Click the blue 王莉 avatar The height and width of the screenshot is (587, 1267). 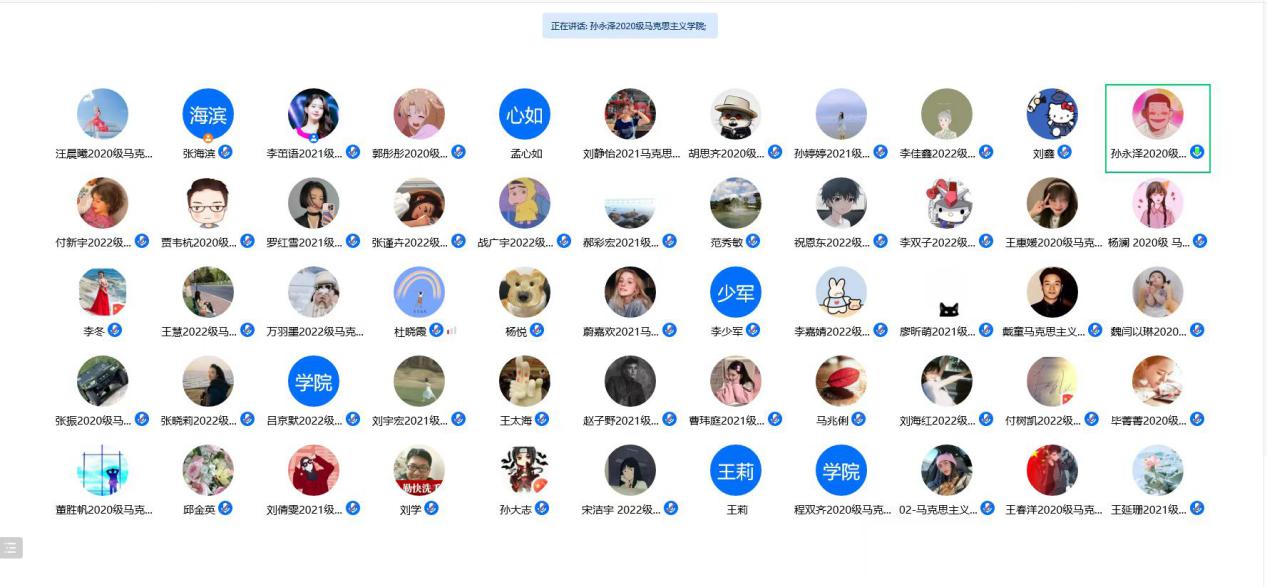click(x=735, y=470)
